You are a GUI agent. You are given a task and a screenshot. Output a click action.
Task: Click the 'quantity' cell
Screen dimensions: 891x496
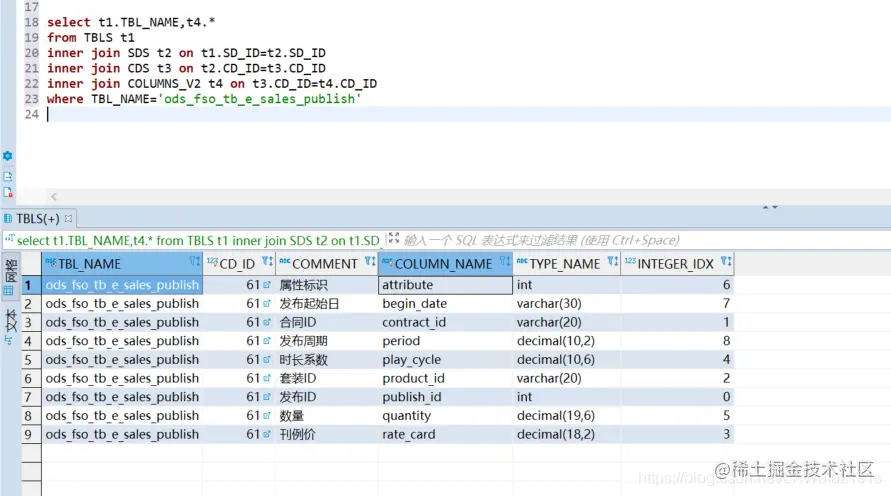pyautogui.click(x=446, y=415)
